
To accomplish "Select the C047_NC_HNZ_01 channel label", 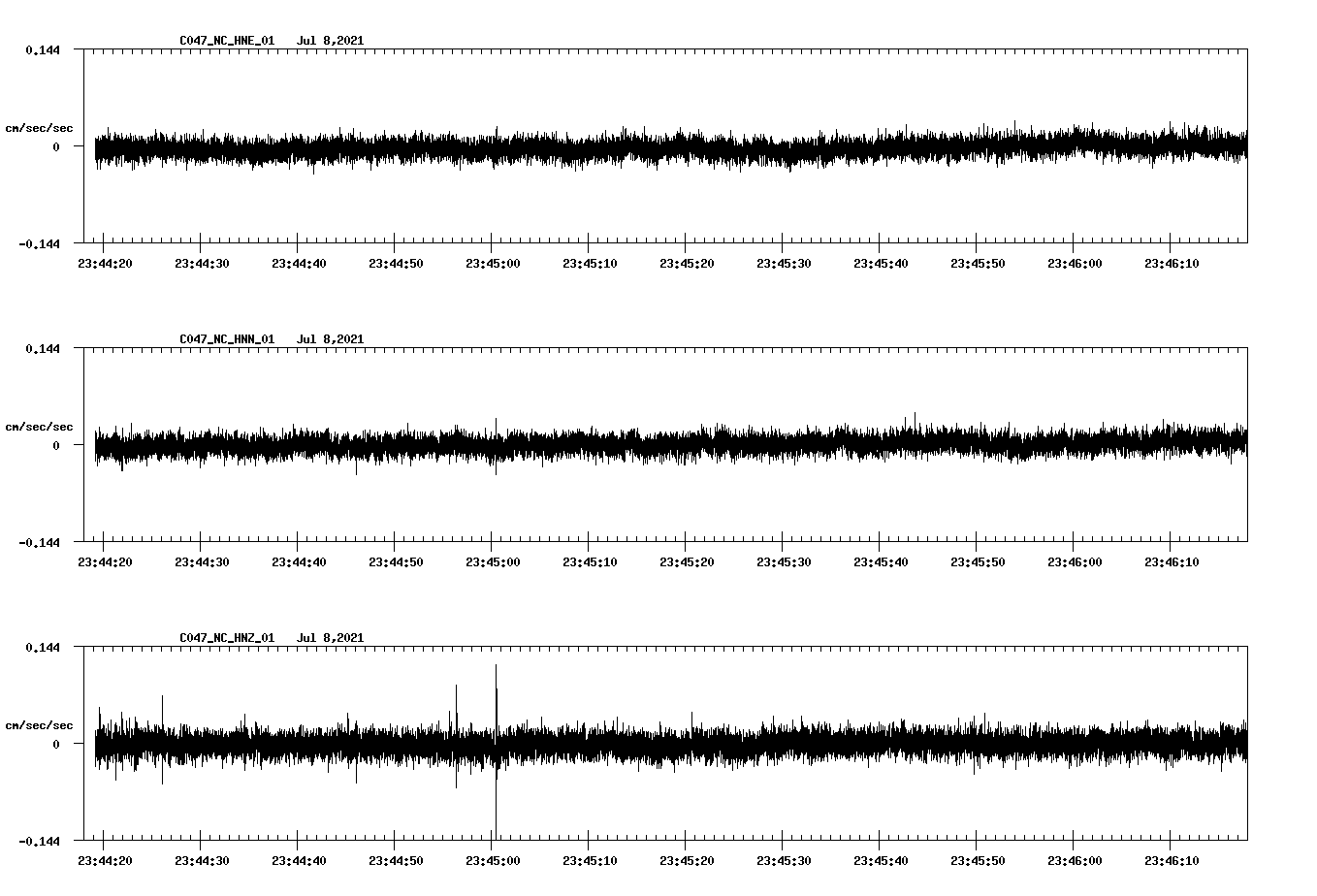I will tap(225, 637).
